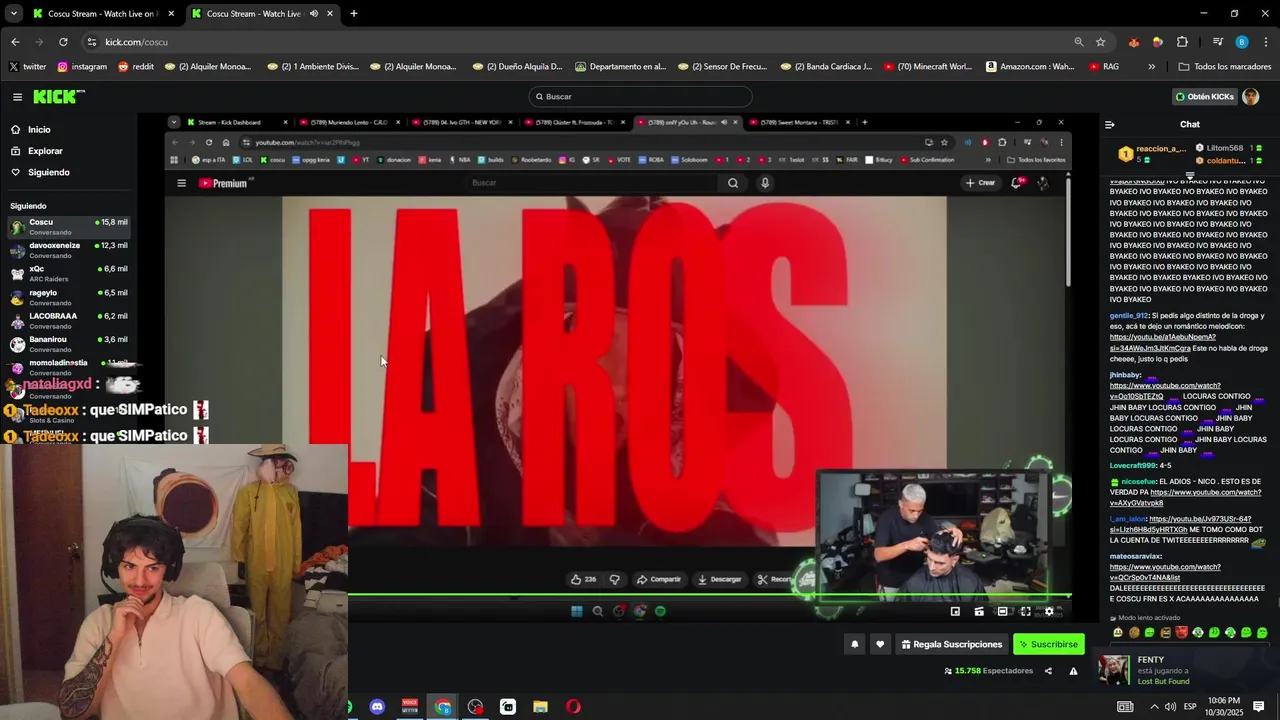Open the Kick sidebar hamburger menu
Screen dimensions: 1280x720
tap(17, 97)
